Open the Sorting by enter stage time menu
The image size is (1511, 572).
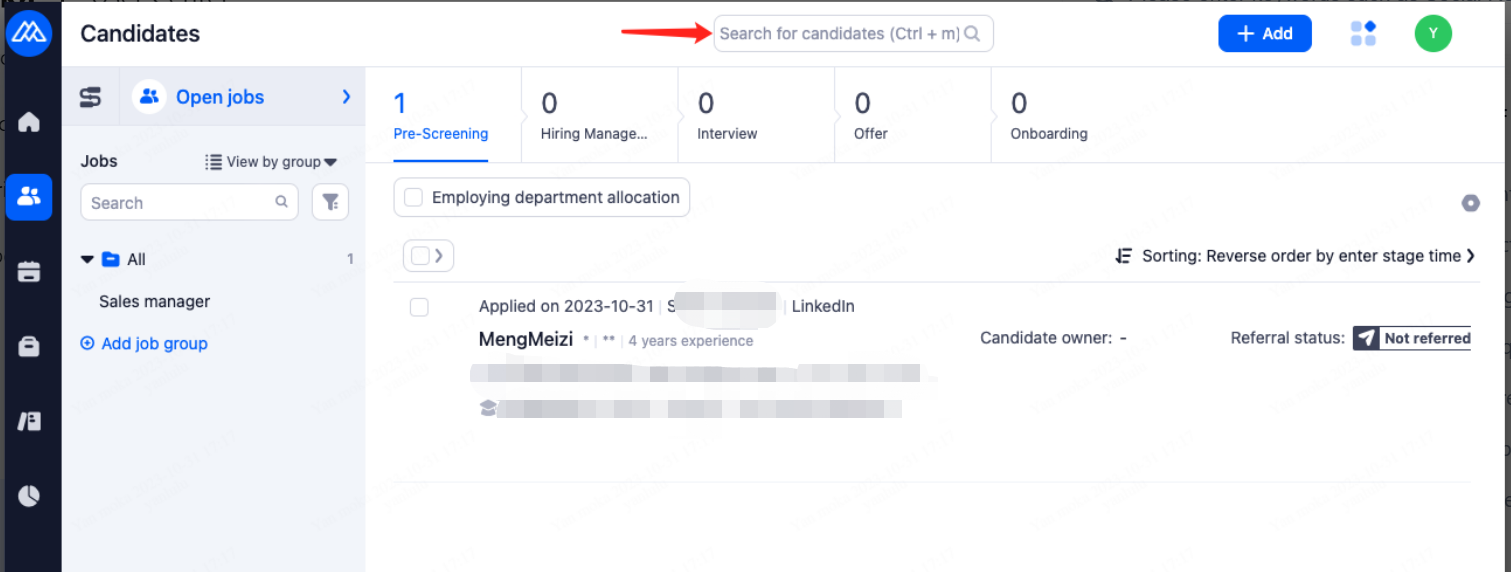pyautogui.click(x=1295, y=256)
